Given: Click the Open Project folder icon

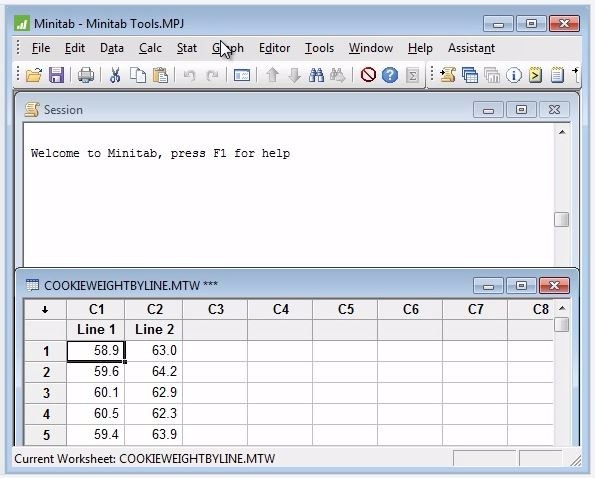Looking at the screenshot, I should (33, 75).
